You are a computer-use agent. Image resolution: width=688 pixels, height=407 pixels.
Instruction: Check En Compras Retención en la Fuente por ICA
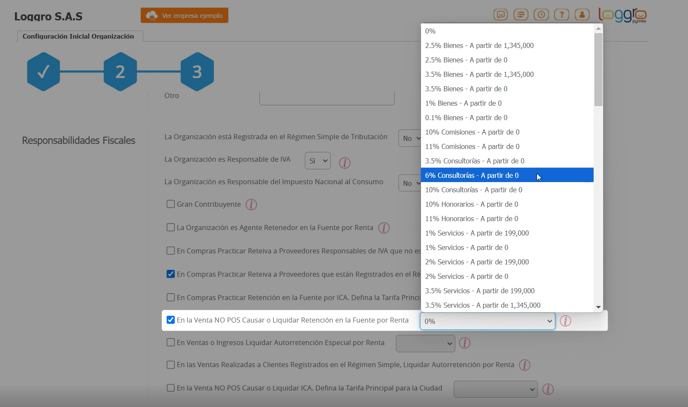(x=171, y=297)
